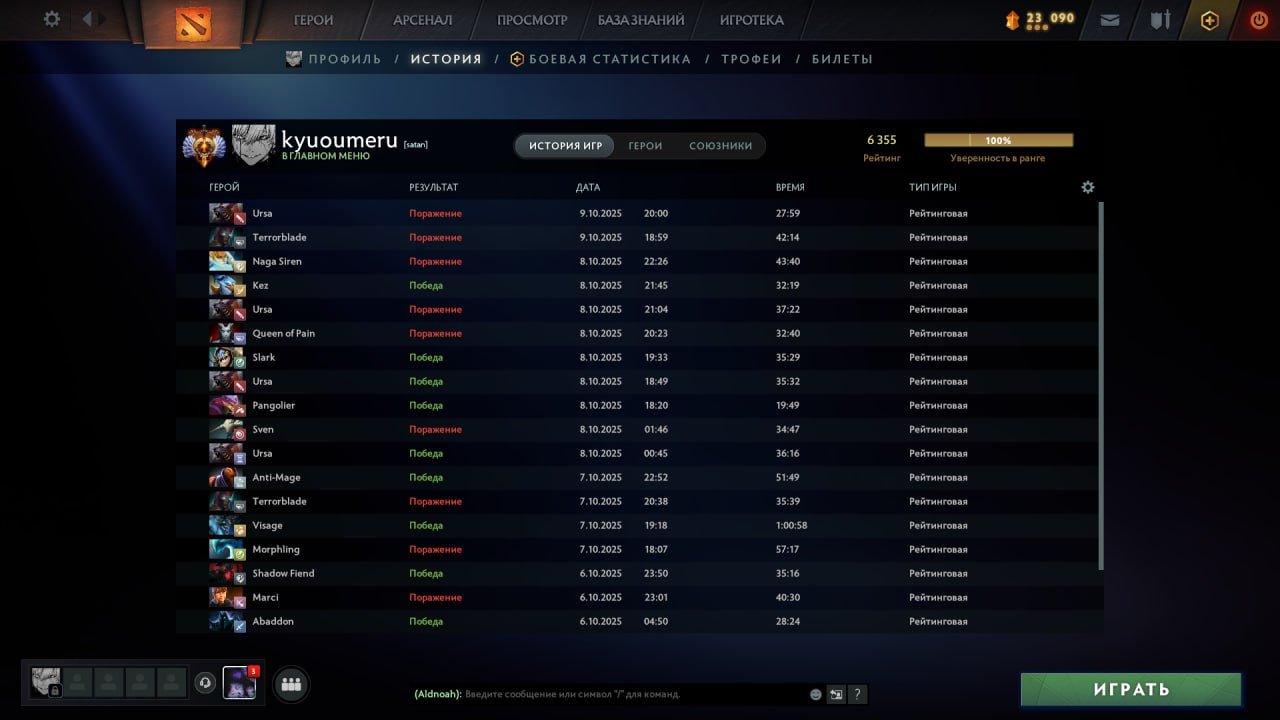Open the mail envelope icon
1280x720 pixels.
pos(1110,20)
